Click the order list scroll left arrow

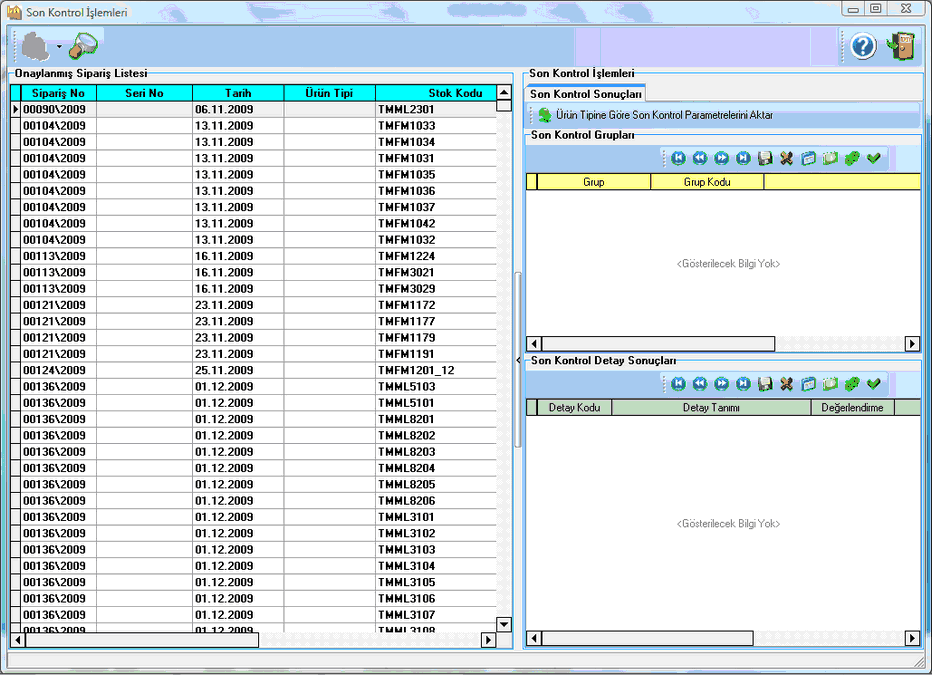click(x=18, y=640)
